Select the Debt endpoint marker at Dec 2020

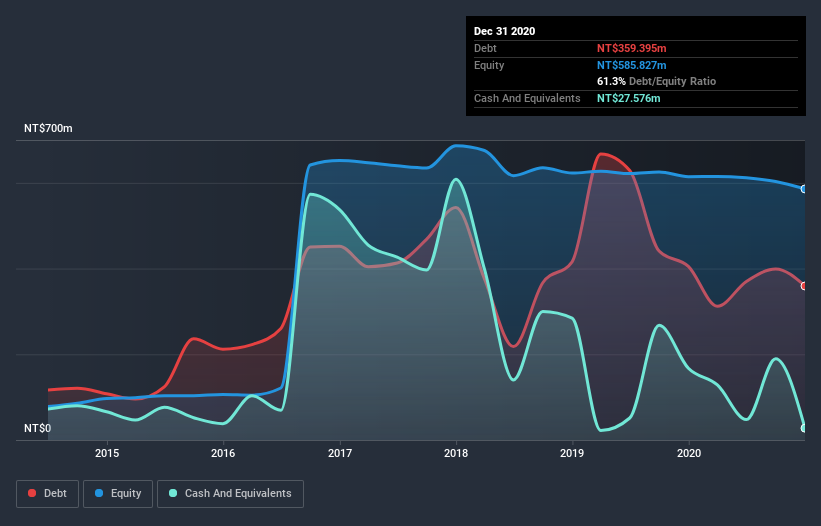pyautogui.click(x=804, y=286)
